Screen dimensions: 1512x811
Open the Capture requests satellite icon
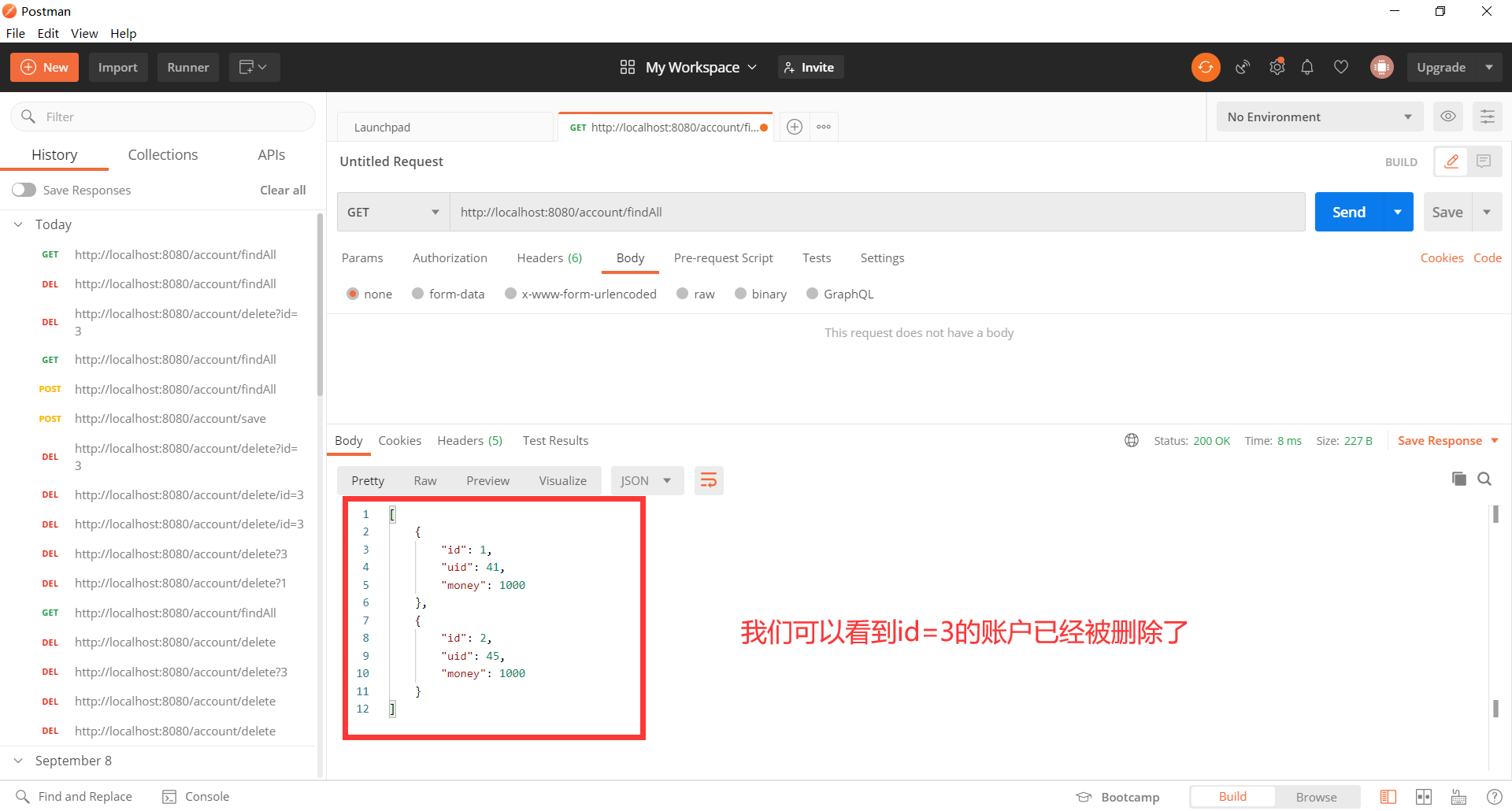point(1242,67)
